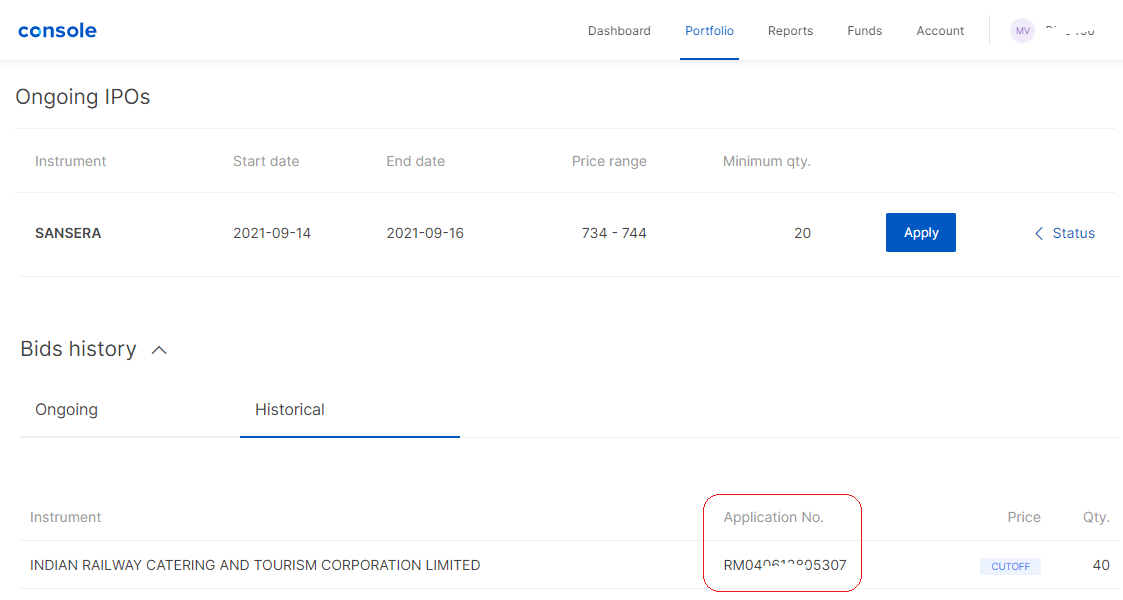The image size is (1123, 600).
Task: Click the end date 2021-09-16
Action: (x=425, y=233)
